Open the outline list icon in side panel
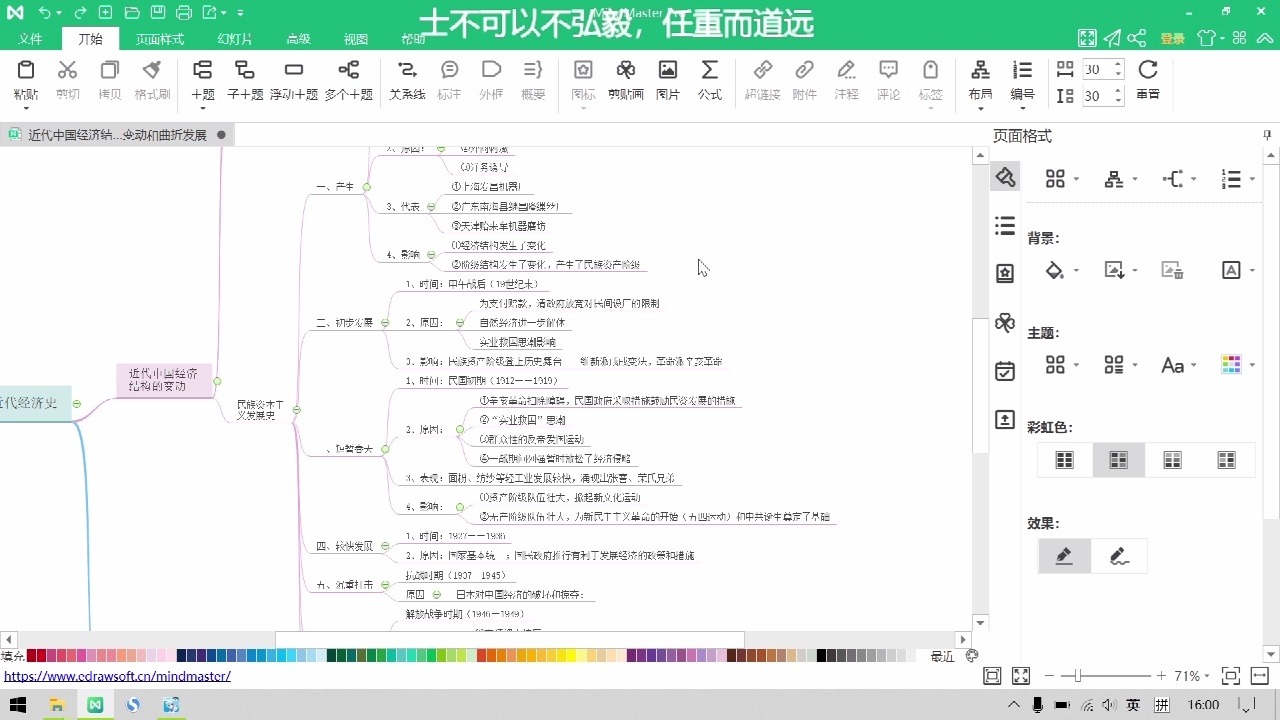This screenshot has height=720, width=1280. coord(1005,226)
